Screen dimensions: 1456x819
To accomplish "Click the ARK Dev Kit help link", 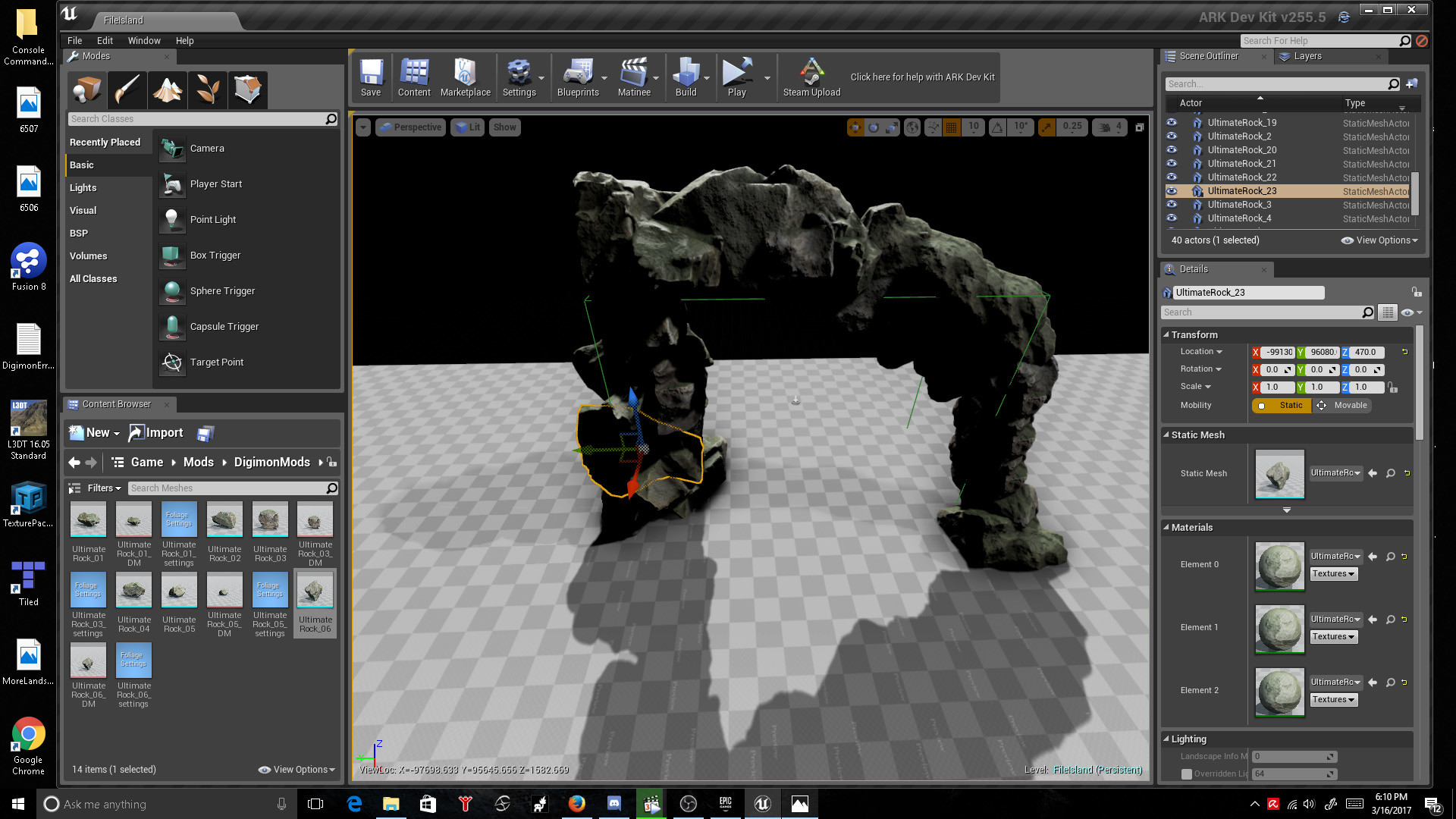I will coord(922,77).
